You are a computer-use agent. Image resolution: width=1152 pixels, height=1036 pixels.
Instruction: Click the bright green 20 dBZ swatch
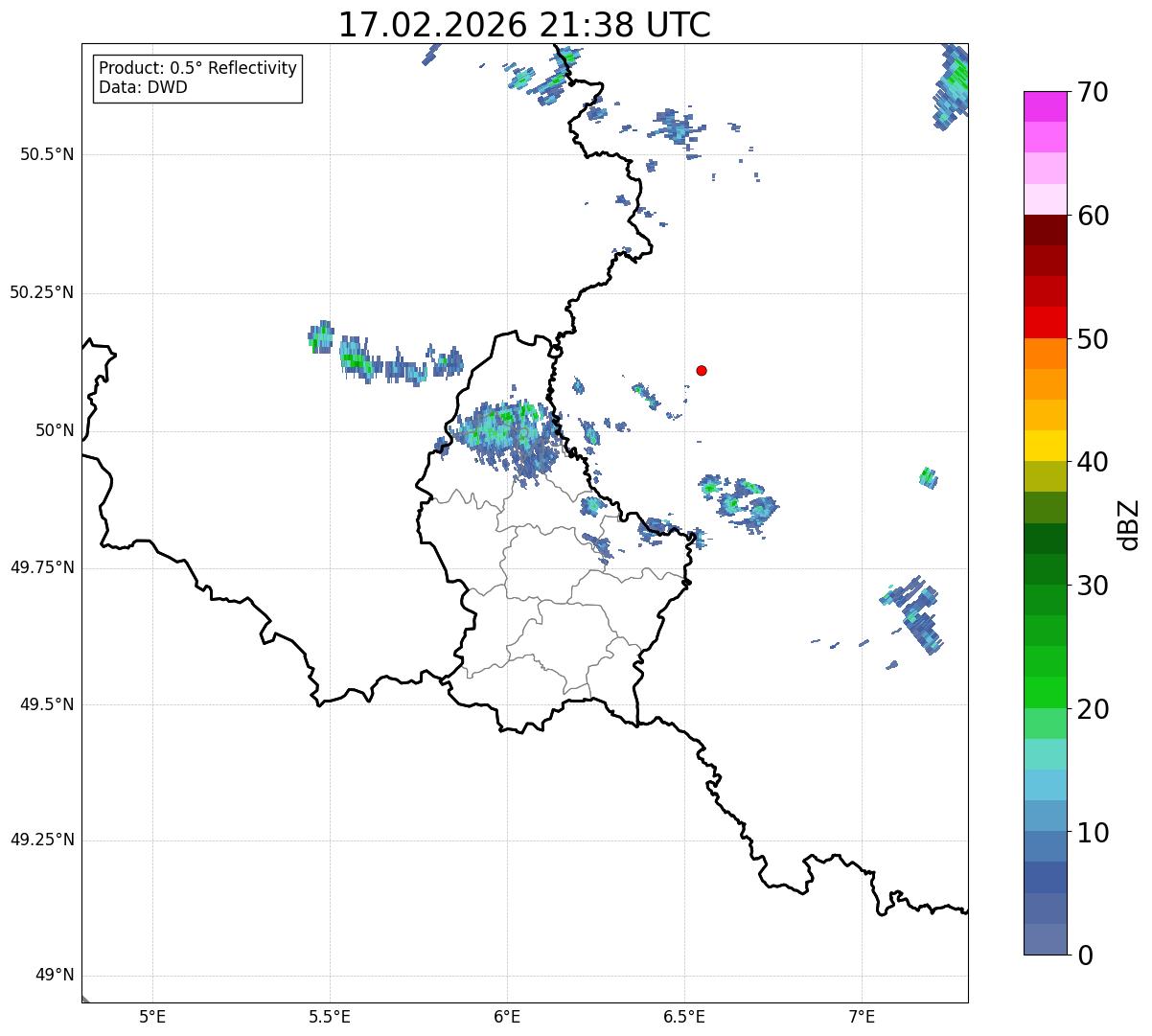point(1045,693)
